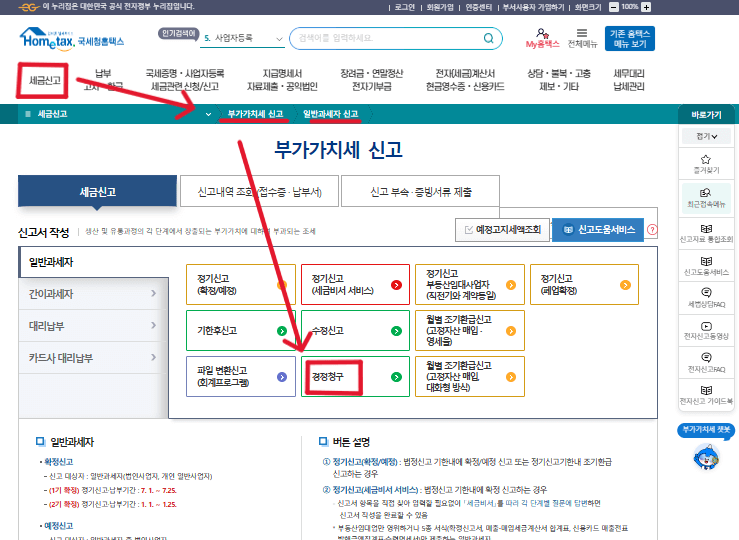739x540 pixels.
Task: Open 신고자료 통합조회 sidebar icon
Action: pos(706,229)
